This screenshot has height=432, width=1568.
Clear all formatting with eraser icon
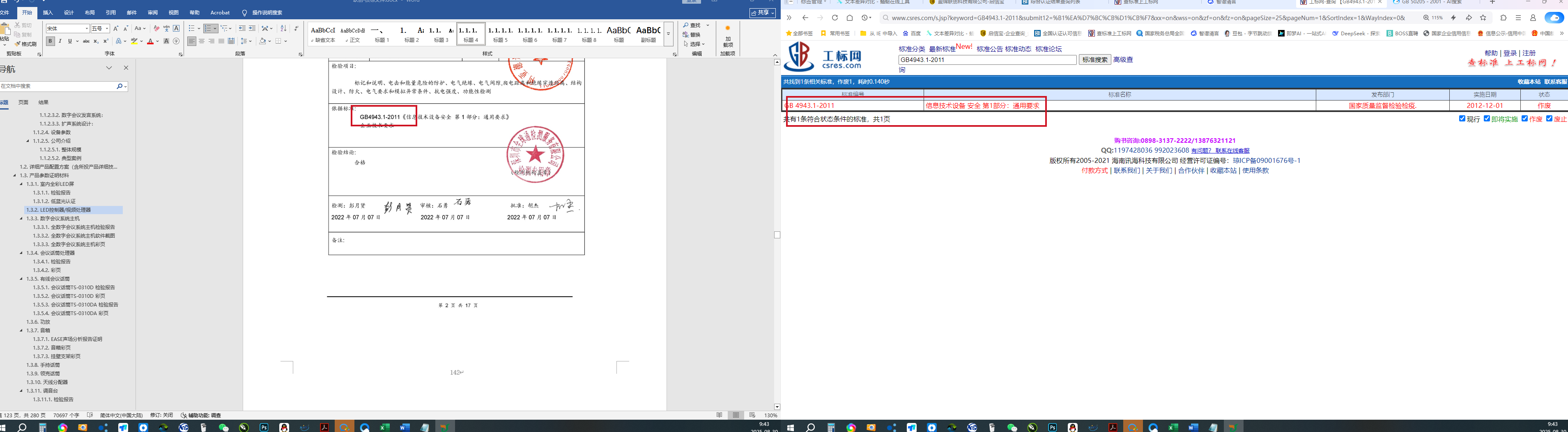(156, 29)
